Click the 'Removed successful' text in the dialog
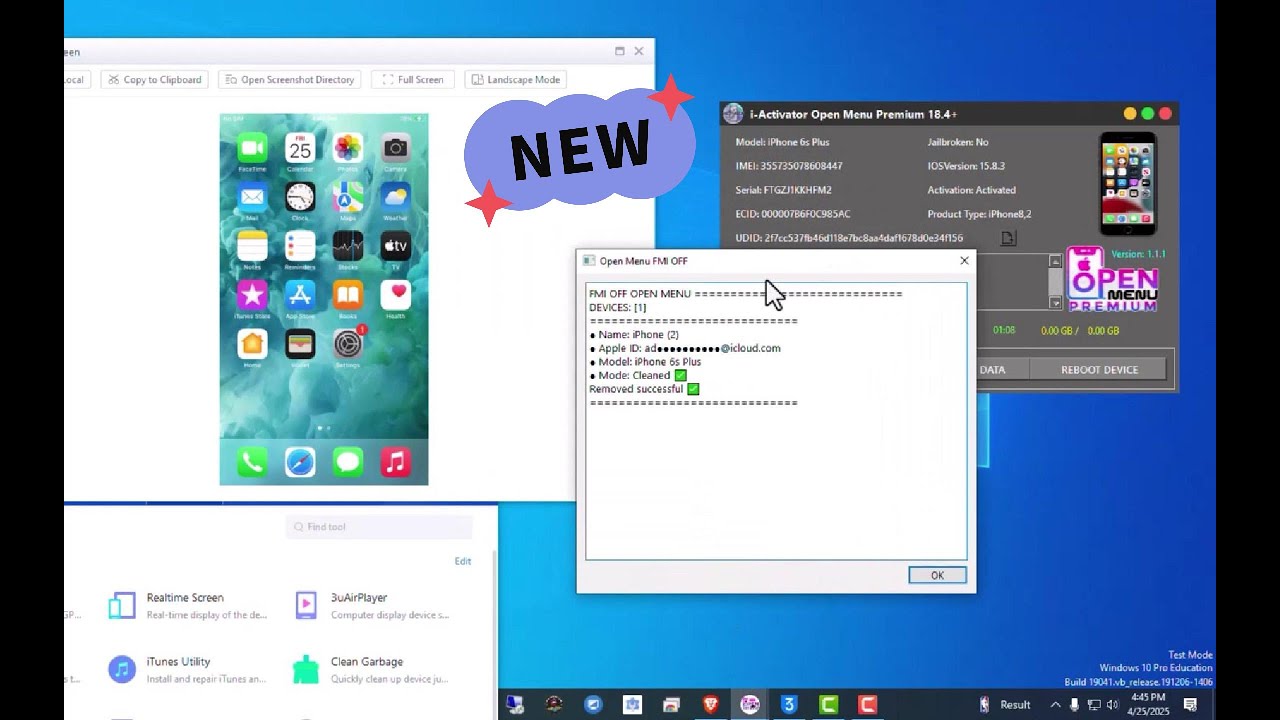Screen dimensions: 1280x720 [636, 389]
